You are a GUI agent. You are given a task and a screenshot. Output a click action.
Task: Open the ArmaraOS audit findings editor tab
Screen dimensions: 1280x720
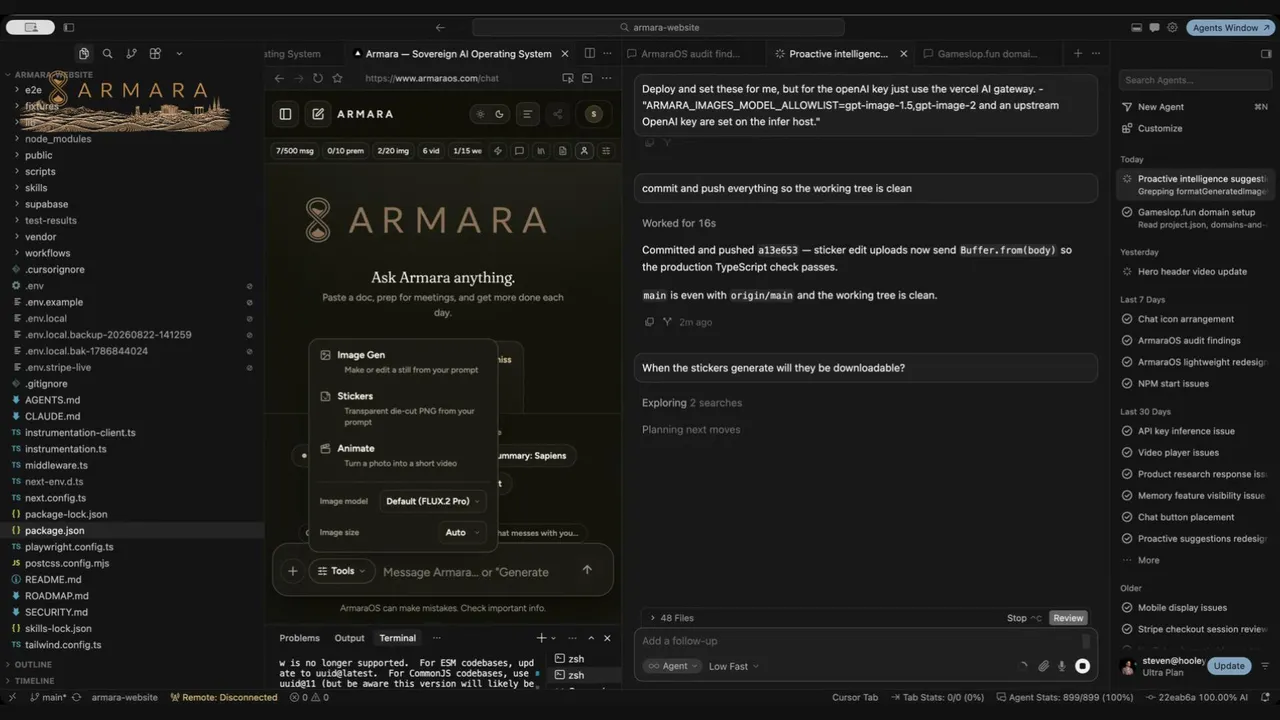[691, 54]
